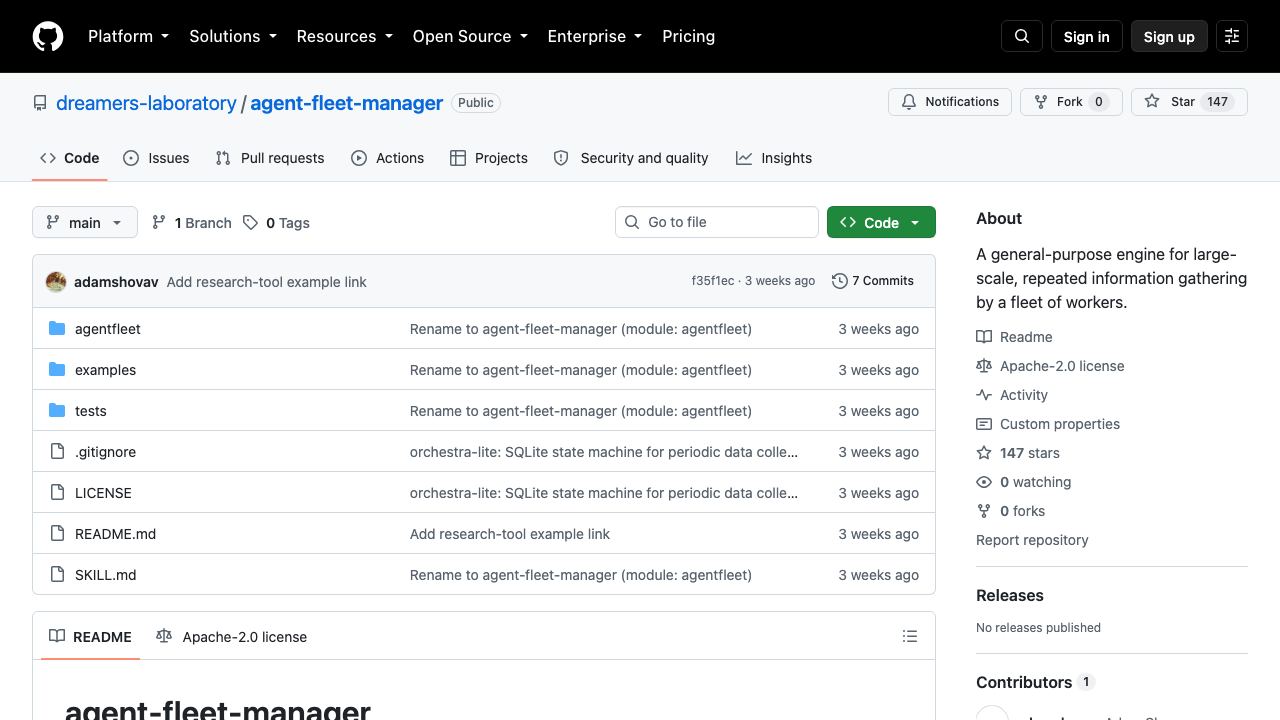Open the Pricing page

click(689, 36)
